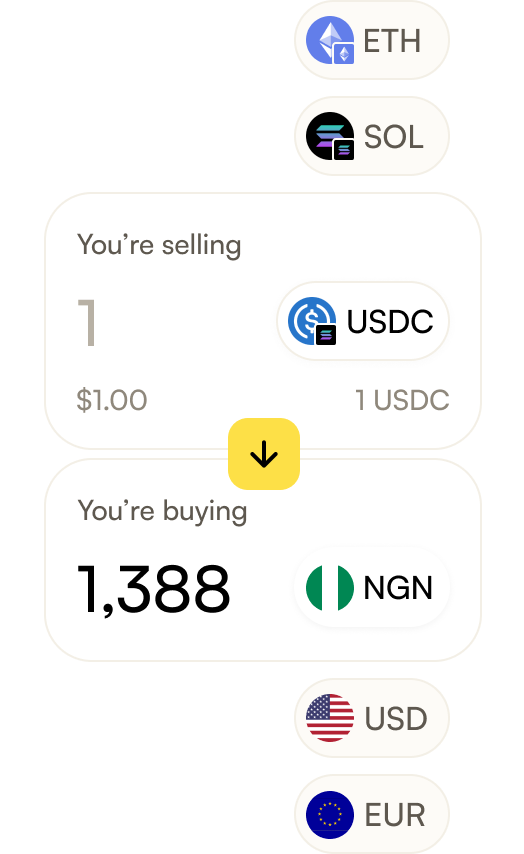Select the SOL token chip

pyautogui.click(x=372, y=136)
